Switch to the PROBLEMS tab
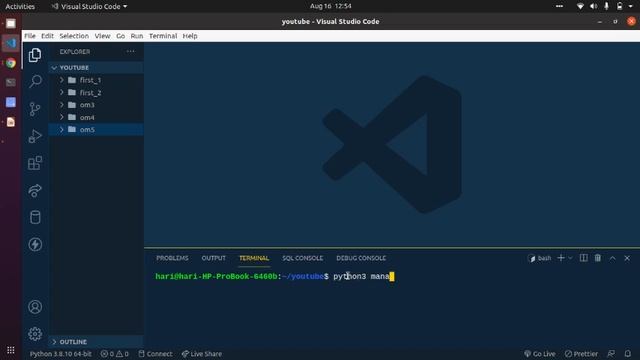This screenshot has height=360, width=640. [172, 258]
